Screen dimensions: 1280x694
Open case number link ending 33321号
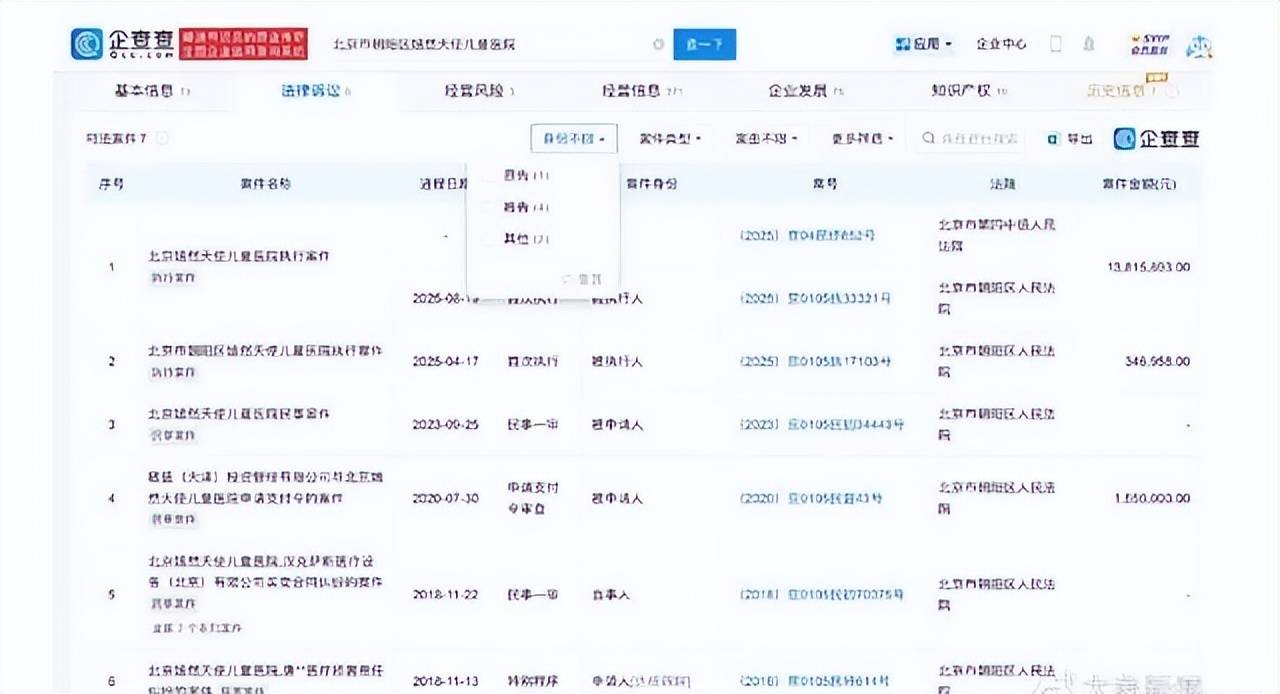pyautogui.click(x=814, y=298)
